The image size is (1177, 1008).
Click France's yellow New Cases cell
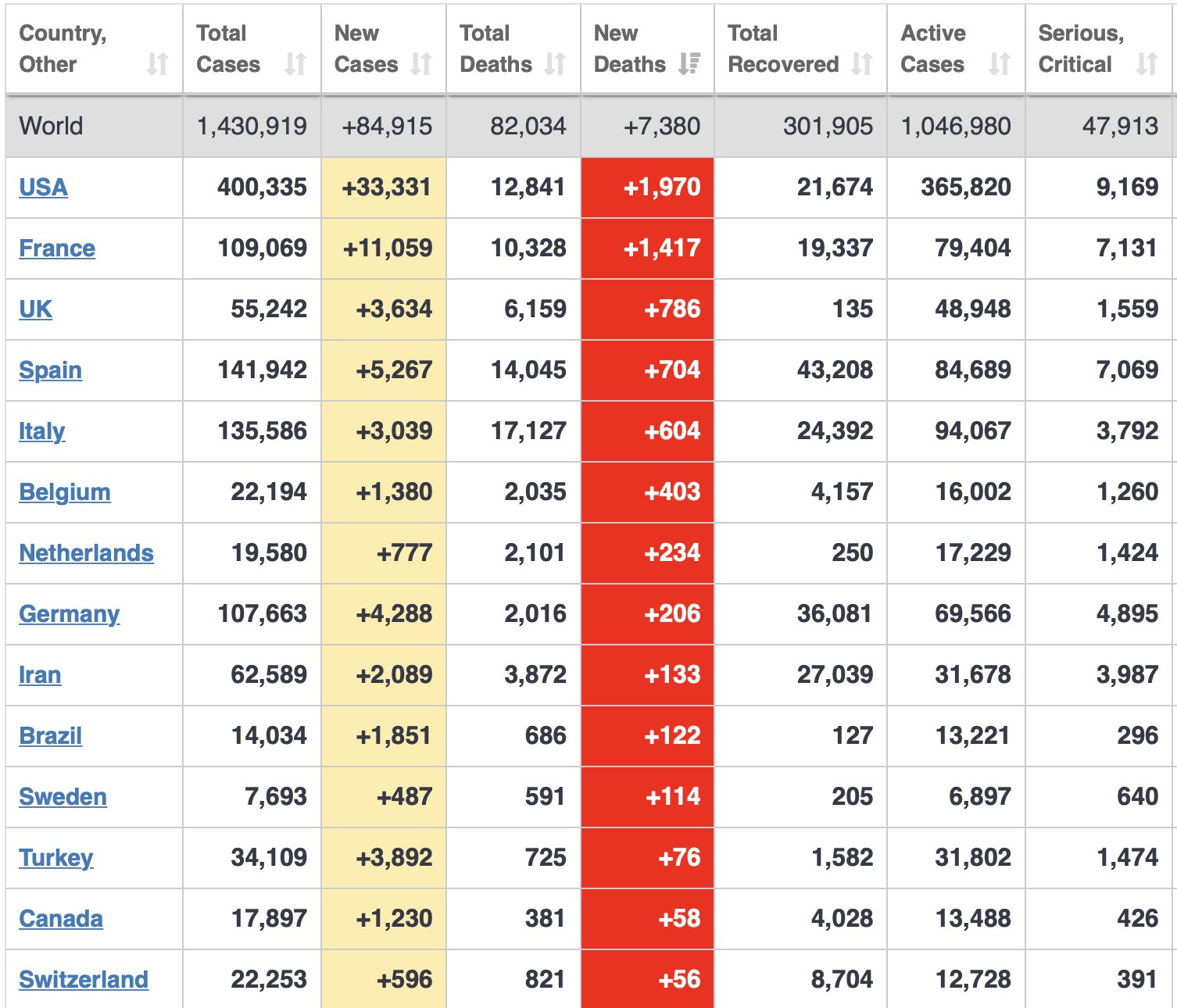coord(384,248)
